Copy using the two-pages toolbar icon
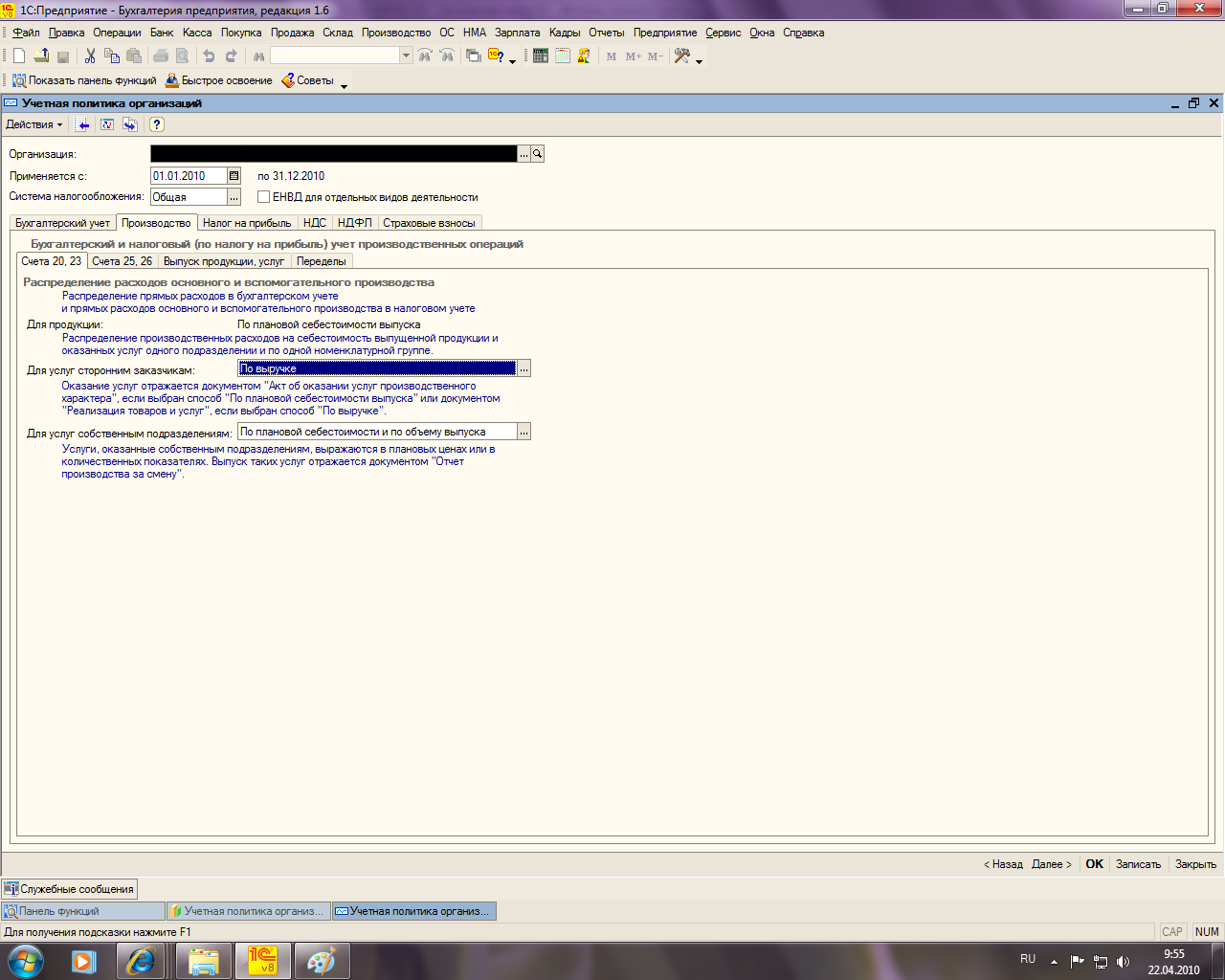This screenshot has height=980, width=1225. tap(112, 56)
